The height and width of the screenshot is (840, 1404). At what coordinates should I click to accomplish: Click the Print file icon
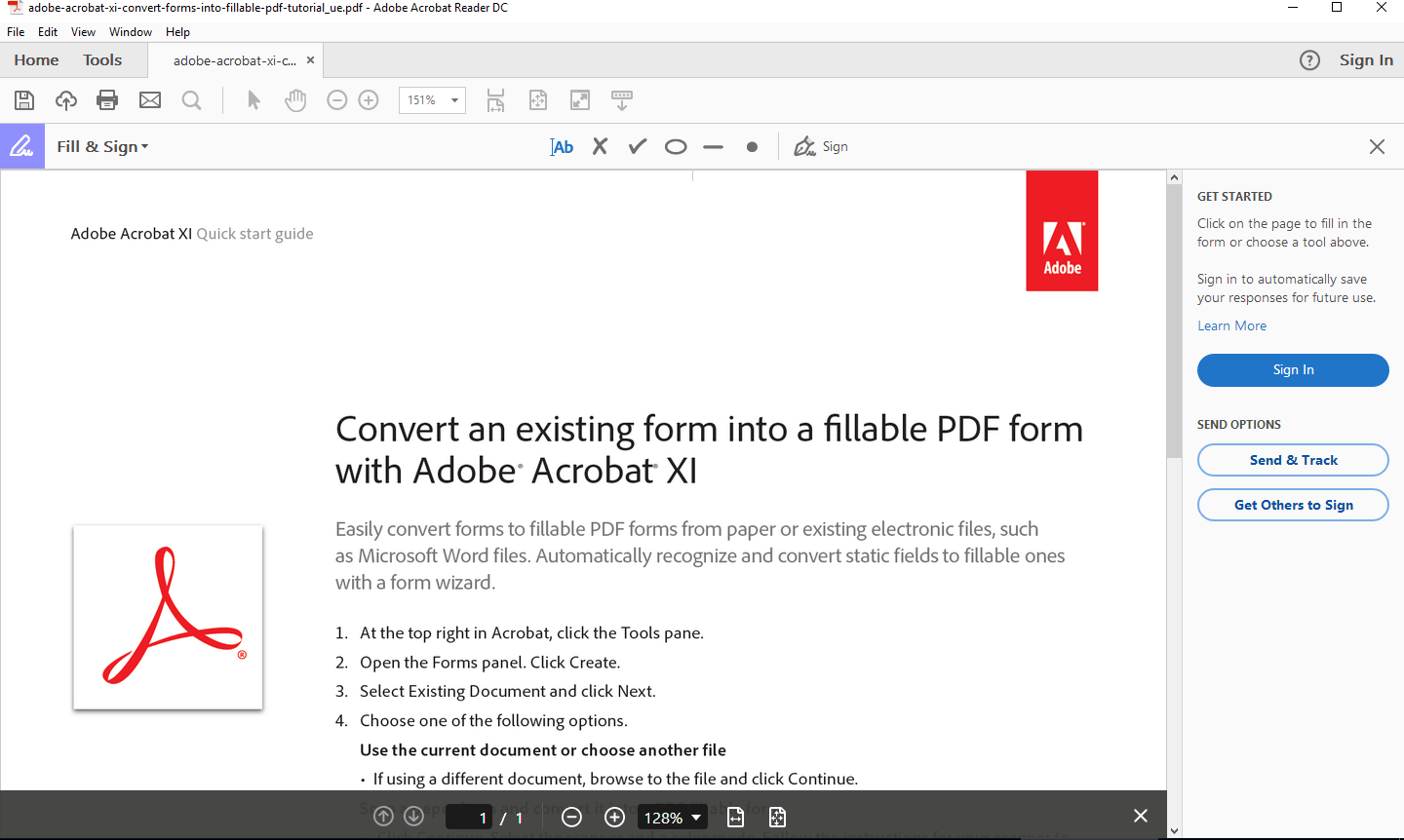pyautogui.click(x=107, y=100)
